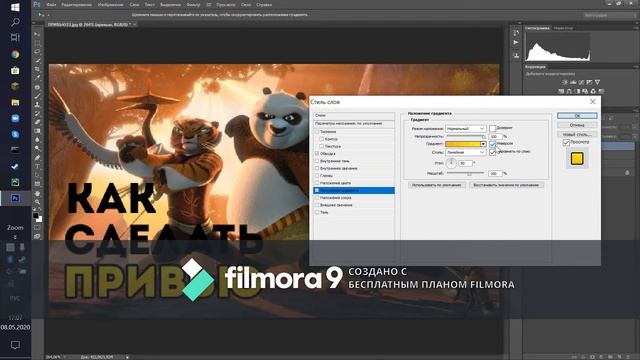
Task: Add a Curves adjustment
Action: point(581,82)
